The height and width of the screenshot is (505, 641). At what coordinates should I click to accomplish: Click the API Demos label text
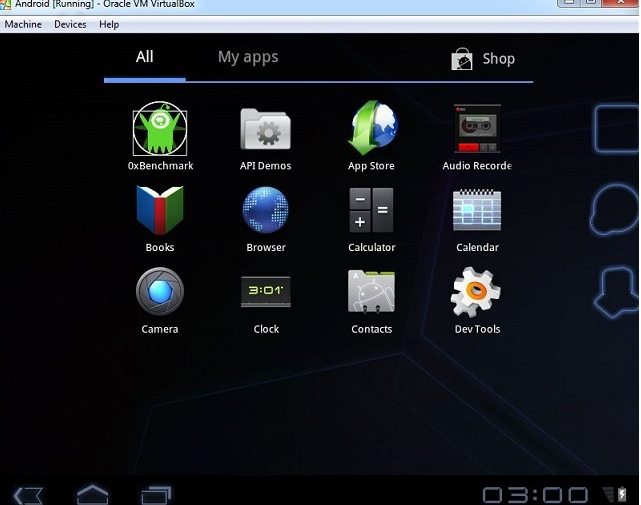tap(266, 166)
